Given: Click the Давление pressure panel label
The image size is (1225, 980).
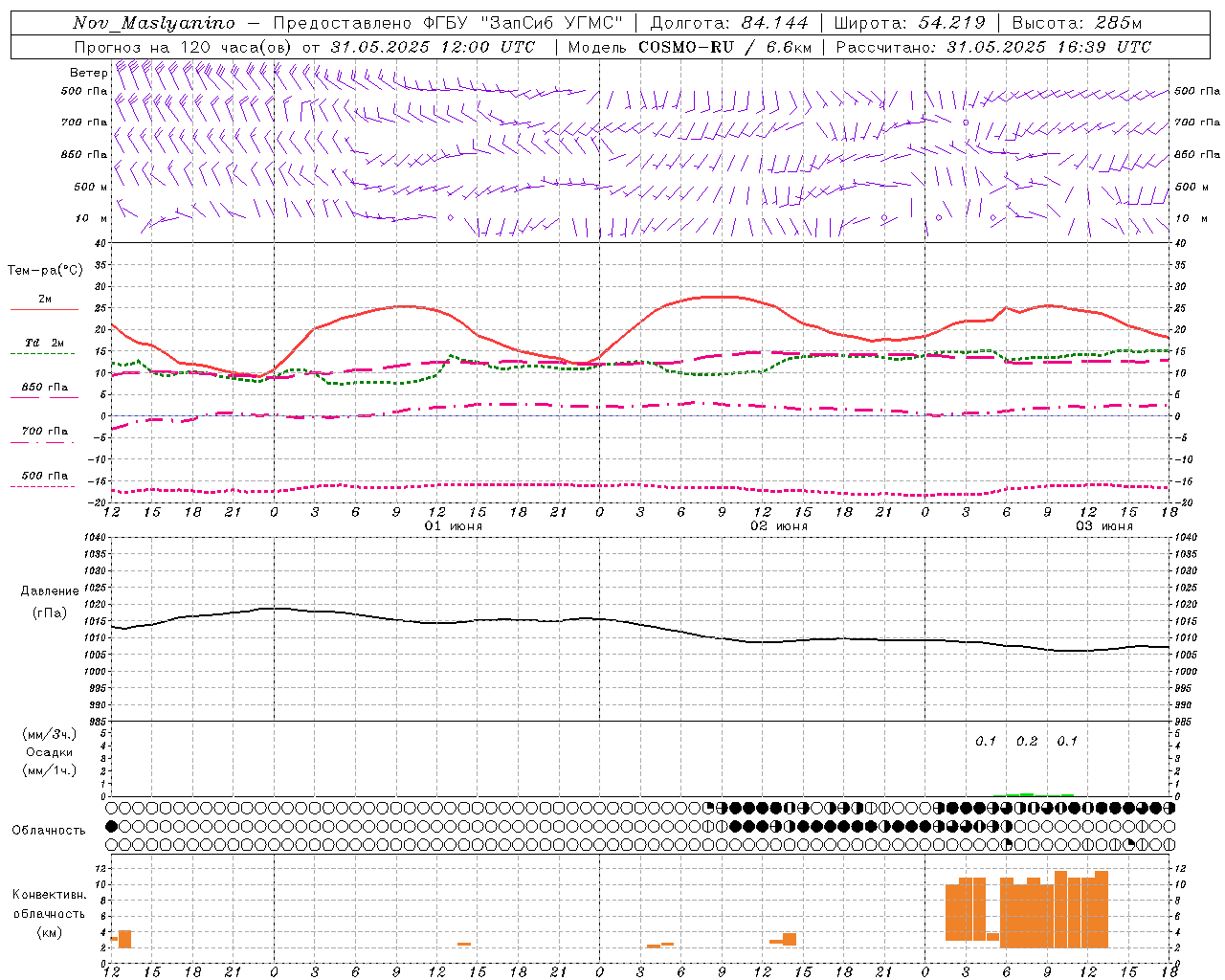Looking at the screenshot, I should point(50,591).
